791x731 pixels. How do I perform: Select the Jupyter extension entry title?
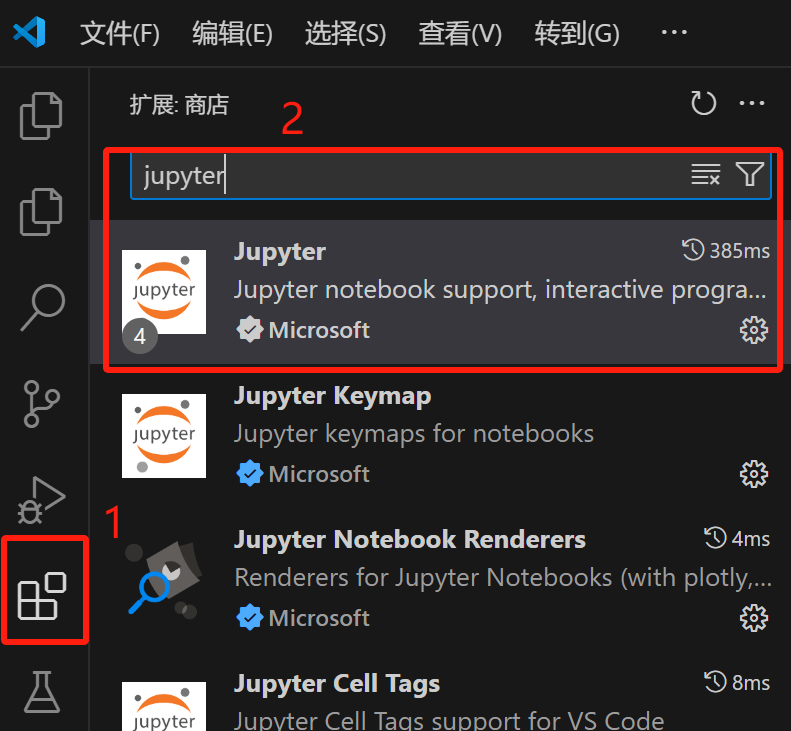pyautogui.click(x=280, y=252)
